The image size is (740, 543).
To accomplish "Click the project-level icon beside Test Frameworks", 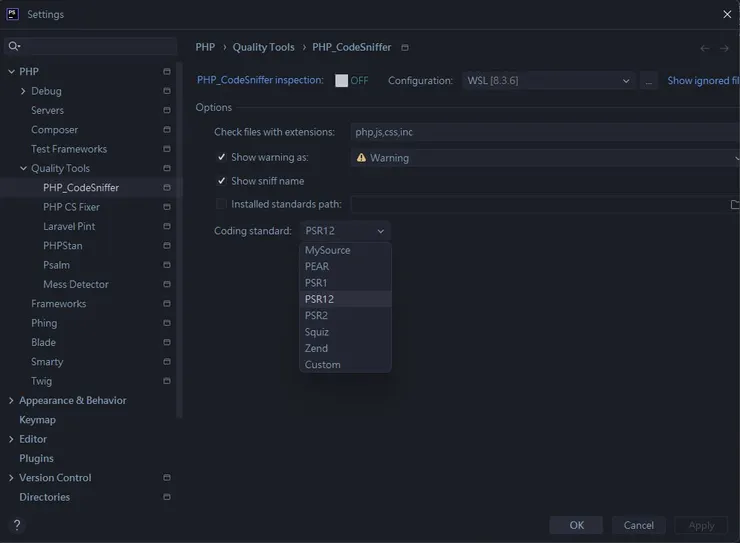I will [167, 149].
